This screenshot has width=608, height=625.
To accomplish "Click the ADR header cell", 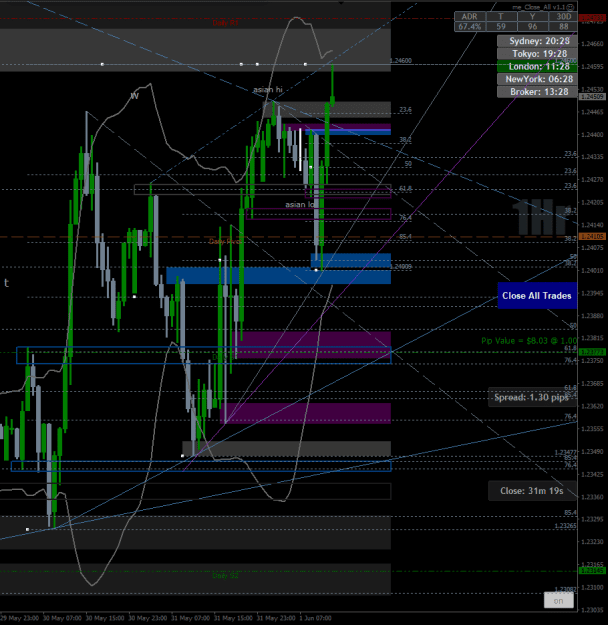I will [x=470, y=17].
